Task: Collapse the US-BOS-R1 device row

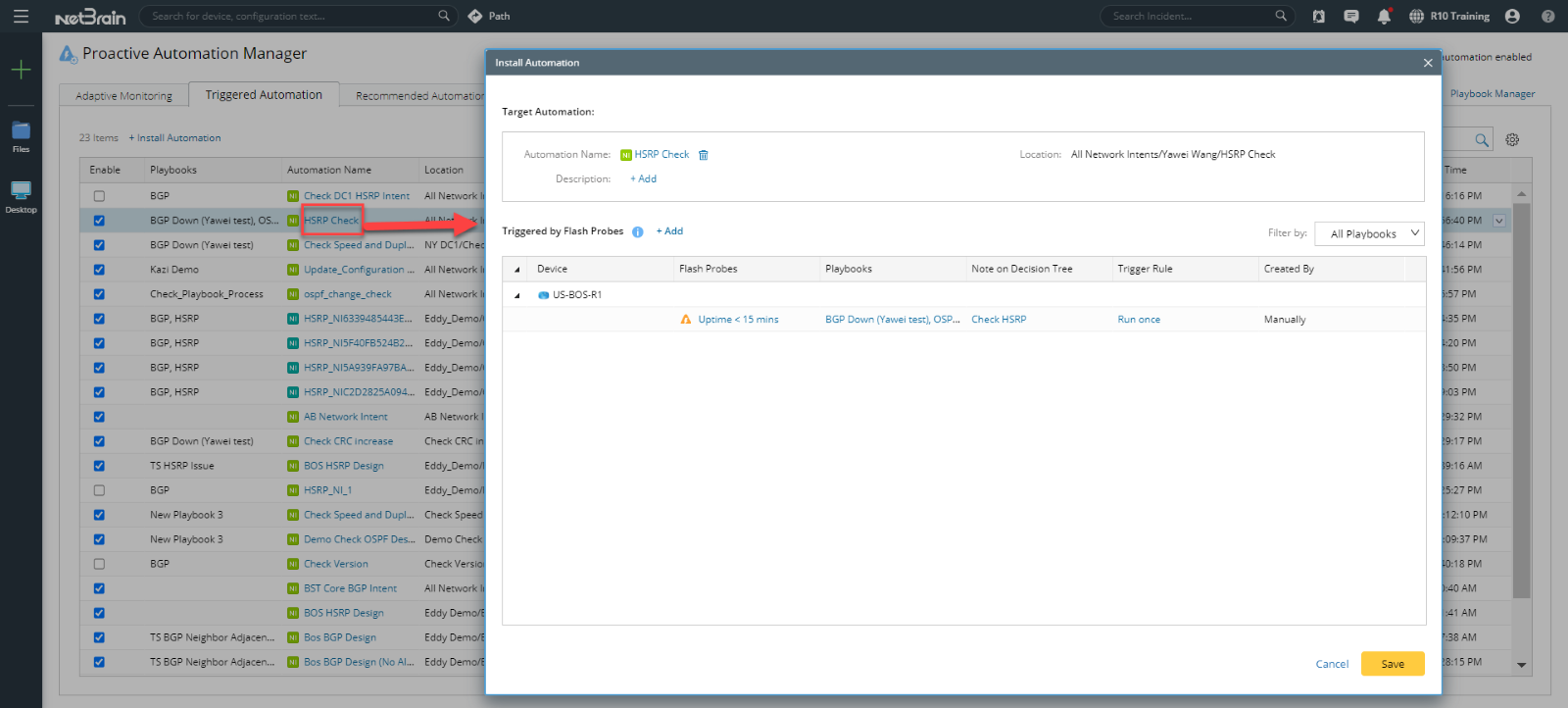Action: click(517, 295)
